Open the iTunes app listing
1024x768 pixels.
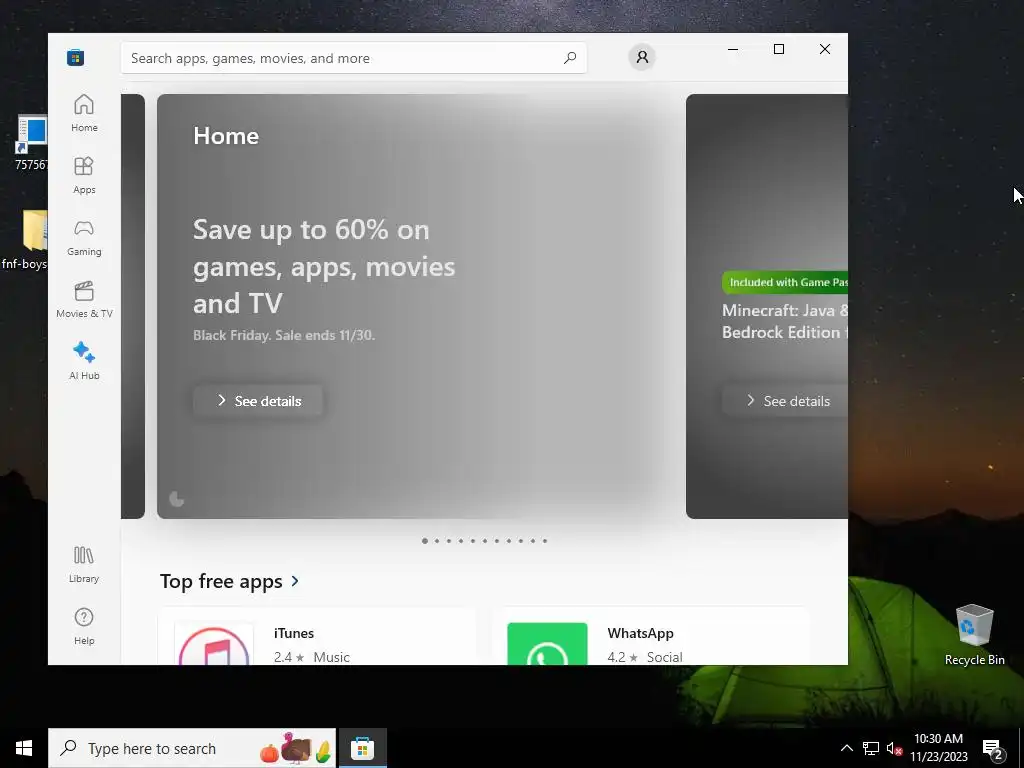(317, 637)
